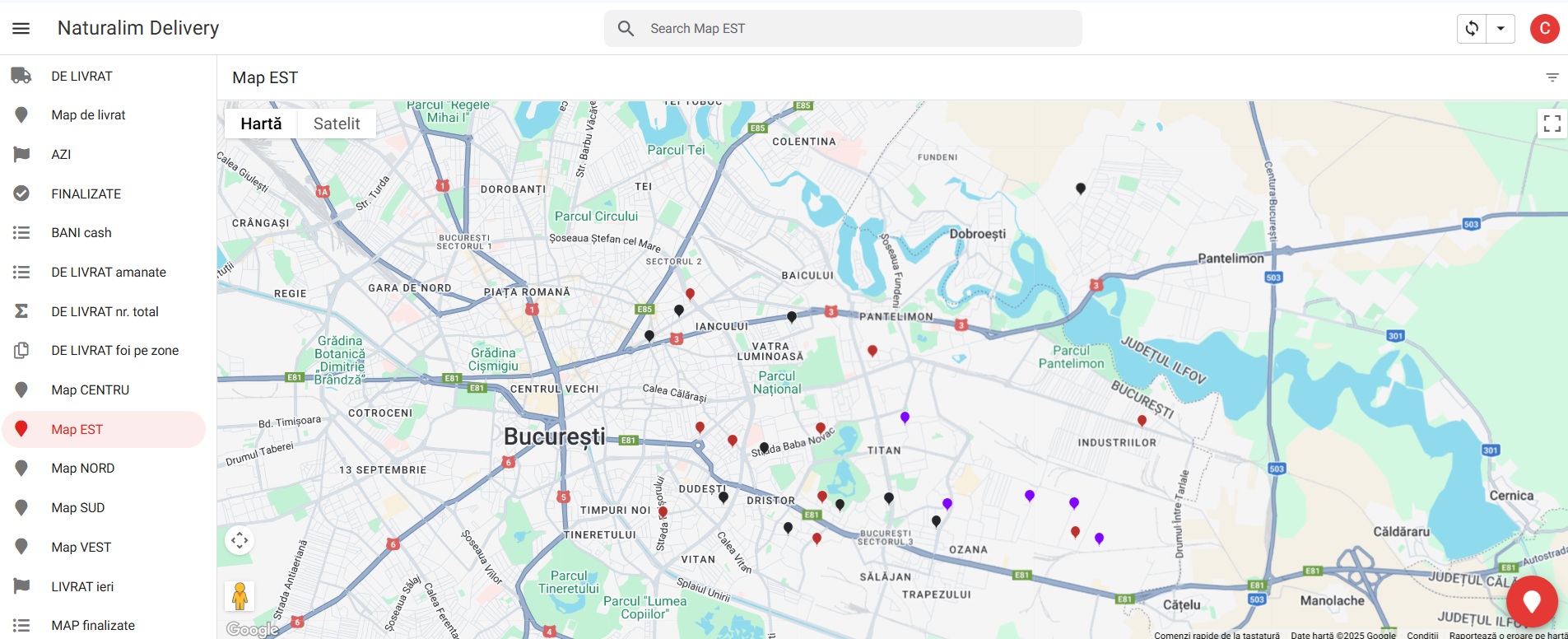Expand the dropdown arrow beside sync

coord(1501,28)
